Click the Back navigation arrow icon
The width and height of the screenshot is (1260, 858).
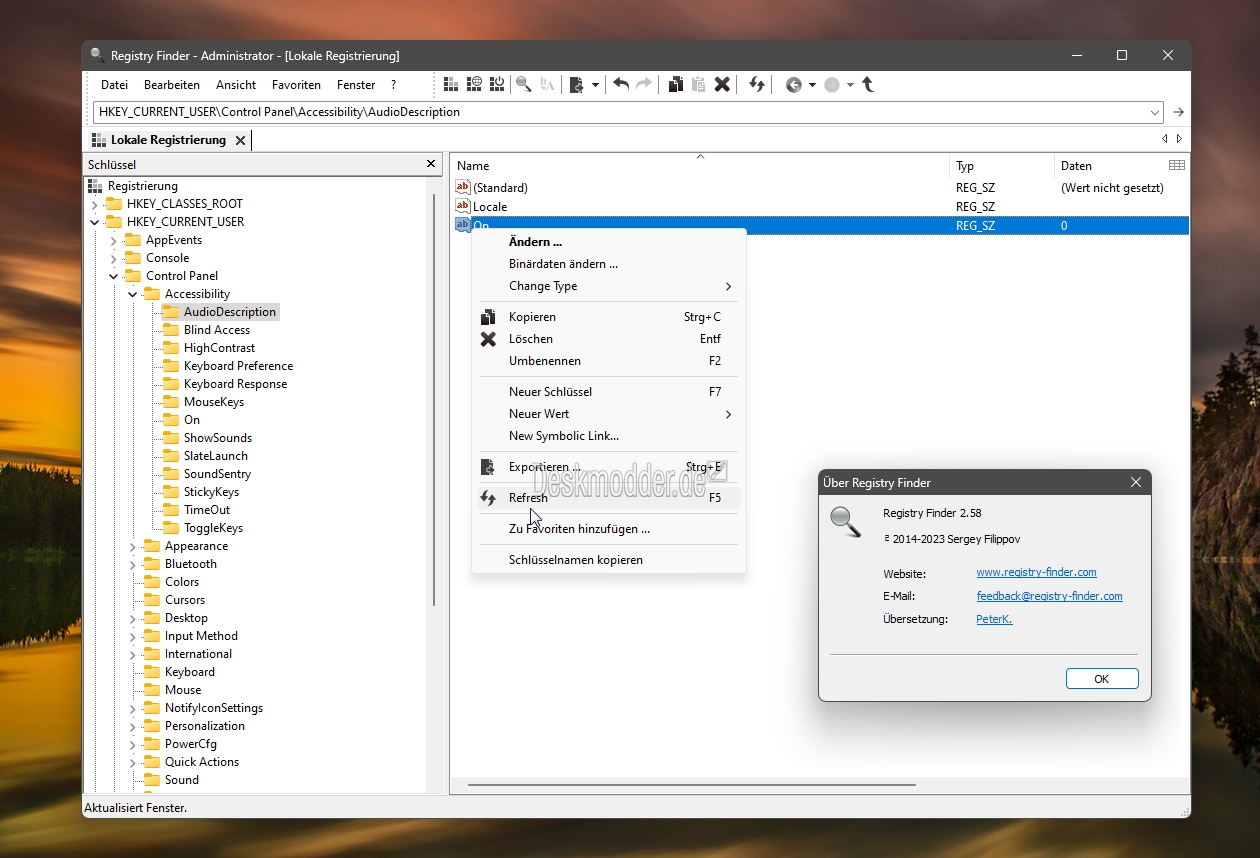[794, 85]
